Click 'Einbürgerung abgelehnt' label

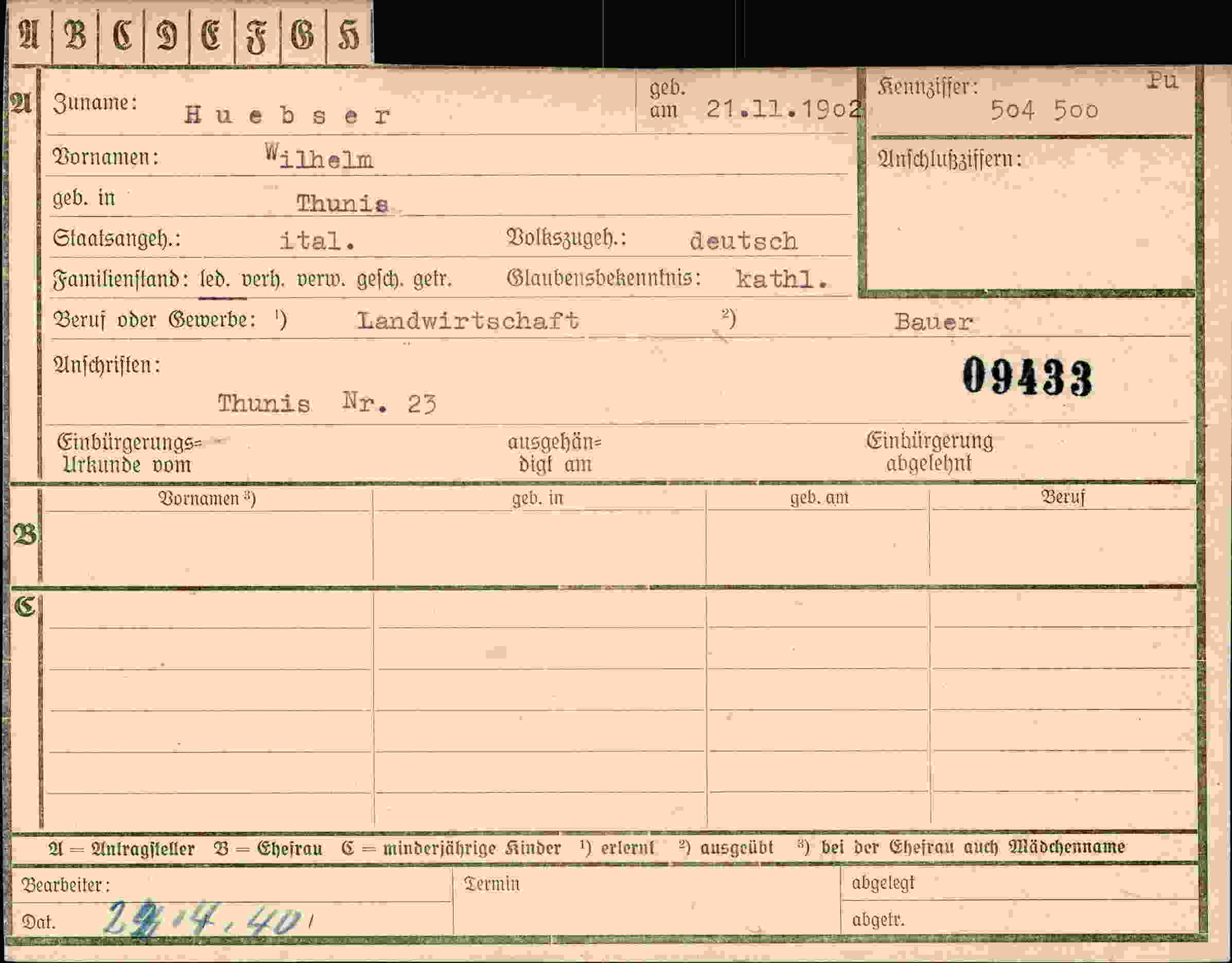click(929, 452)
